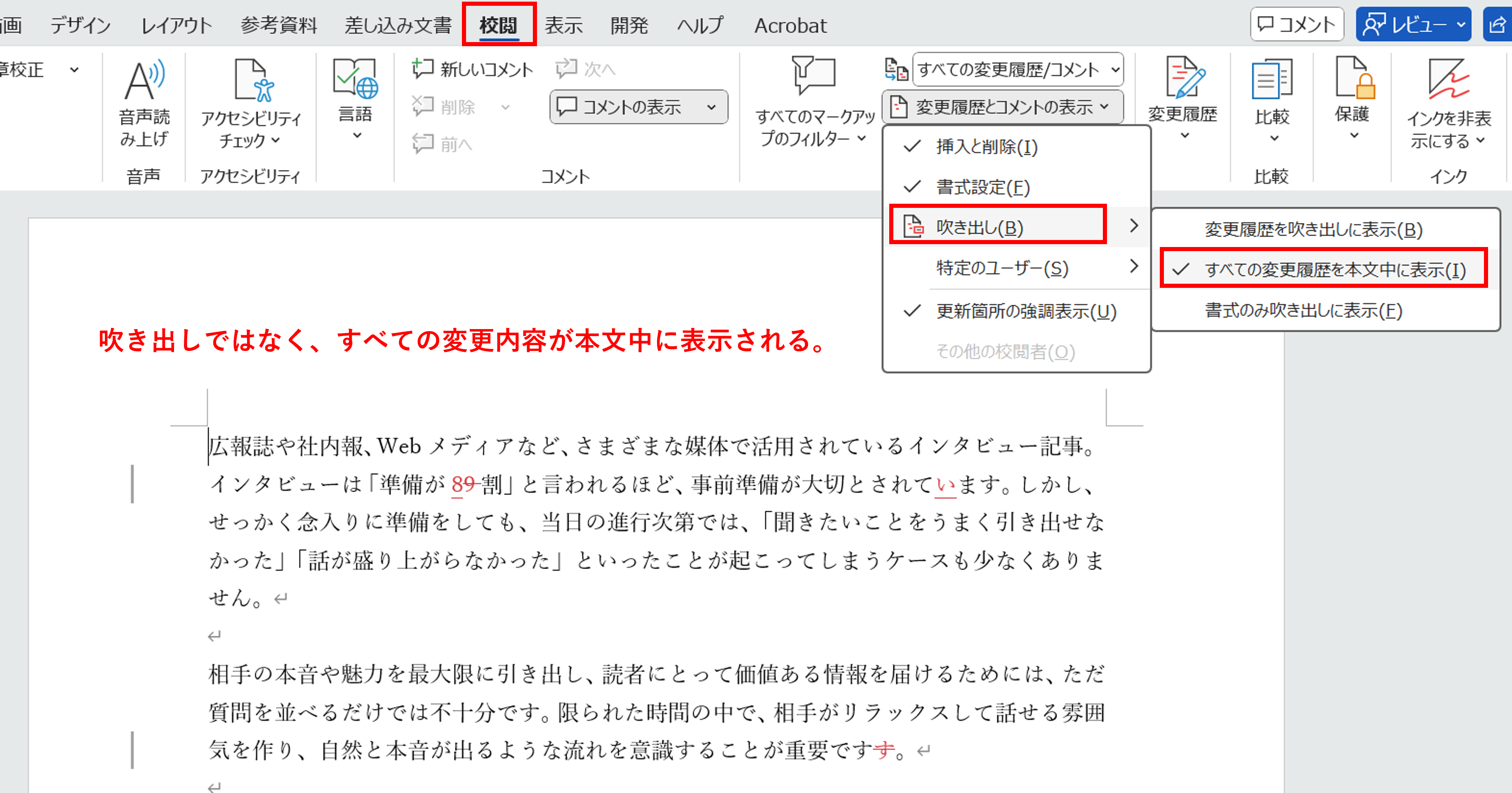Screen dimensions: 1512x793
Task: Expand the Protect (保護) dropdown arrow
Action: tap(1354, 136)
